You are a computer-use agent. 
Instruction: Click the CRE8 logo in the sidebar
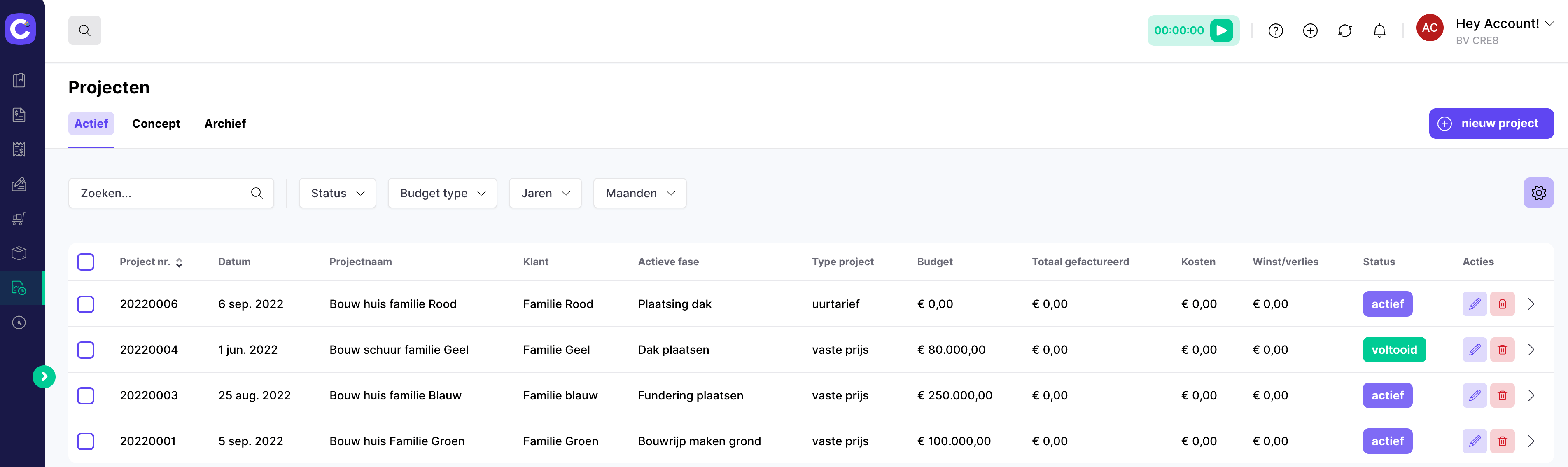pyautogui.click(x=21, y=28)
